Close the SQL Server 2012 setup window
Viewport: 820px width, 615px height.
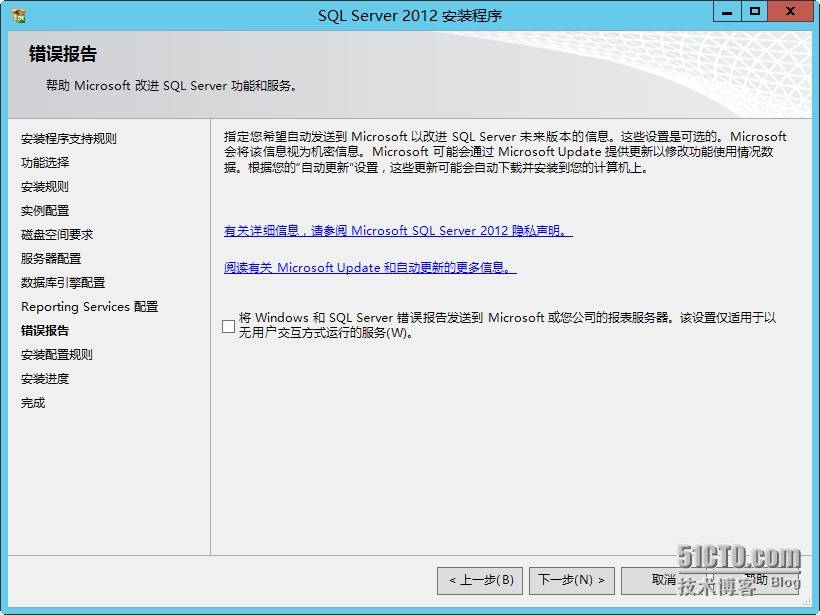point(790,12)
